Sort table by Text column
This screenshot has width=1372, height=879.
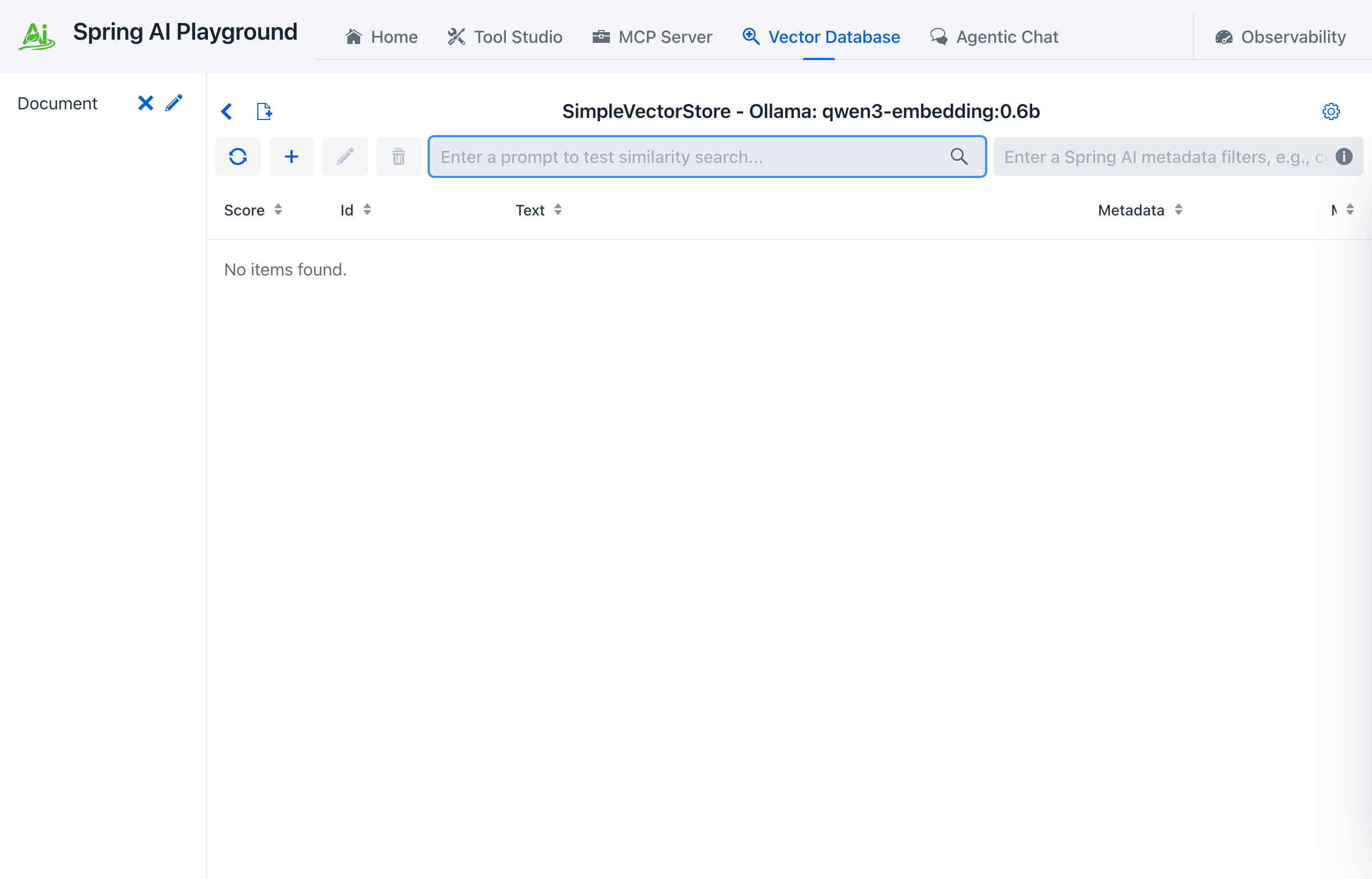click(x=539, y=210)
